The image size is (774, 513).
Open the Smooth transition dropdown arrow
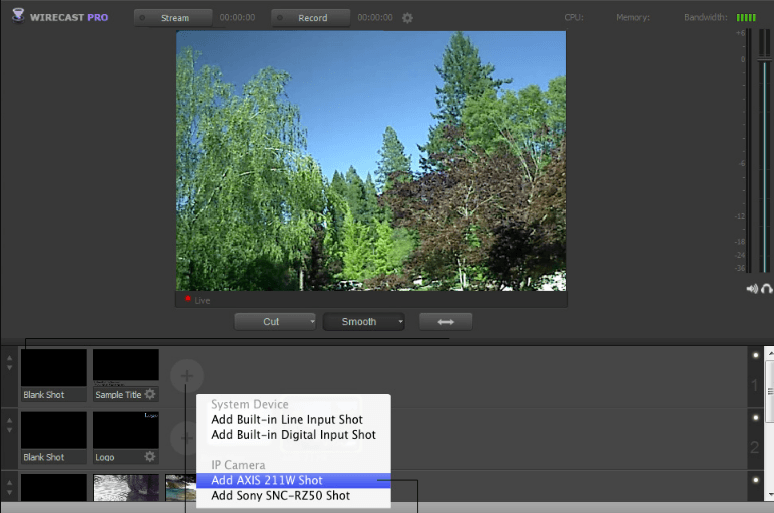coord(400,321)
